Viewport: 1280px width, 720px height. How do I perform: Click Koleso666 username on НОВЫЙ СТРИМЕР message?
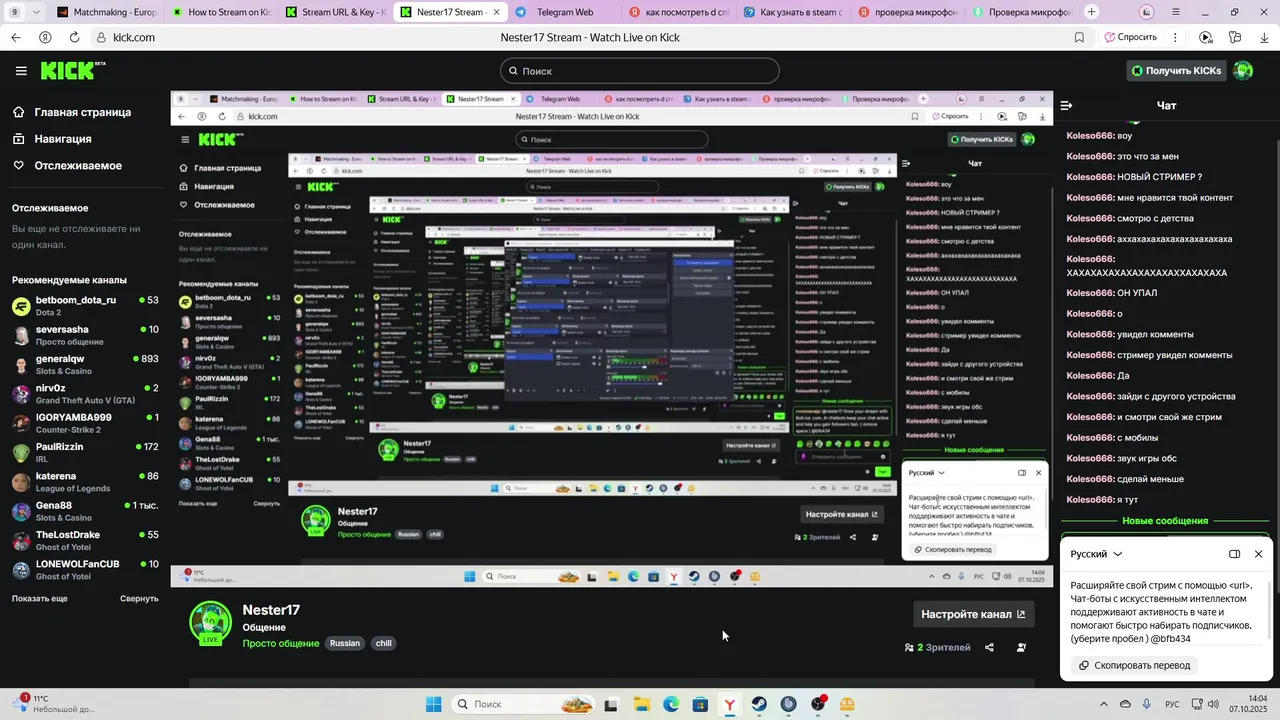[1090, 177]
